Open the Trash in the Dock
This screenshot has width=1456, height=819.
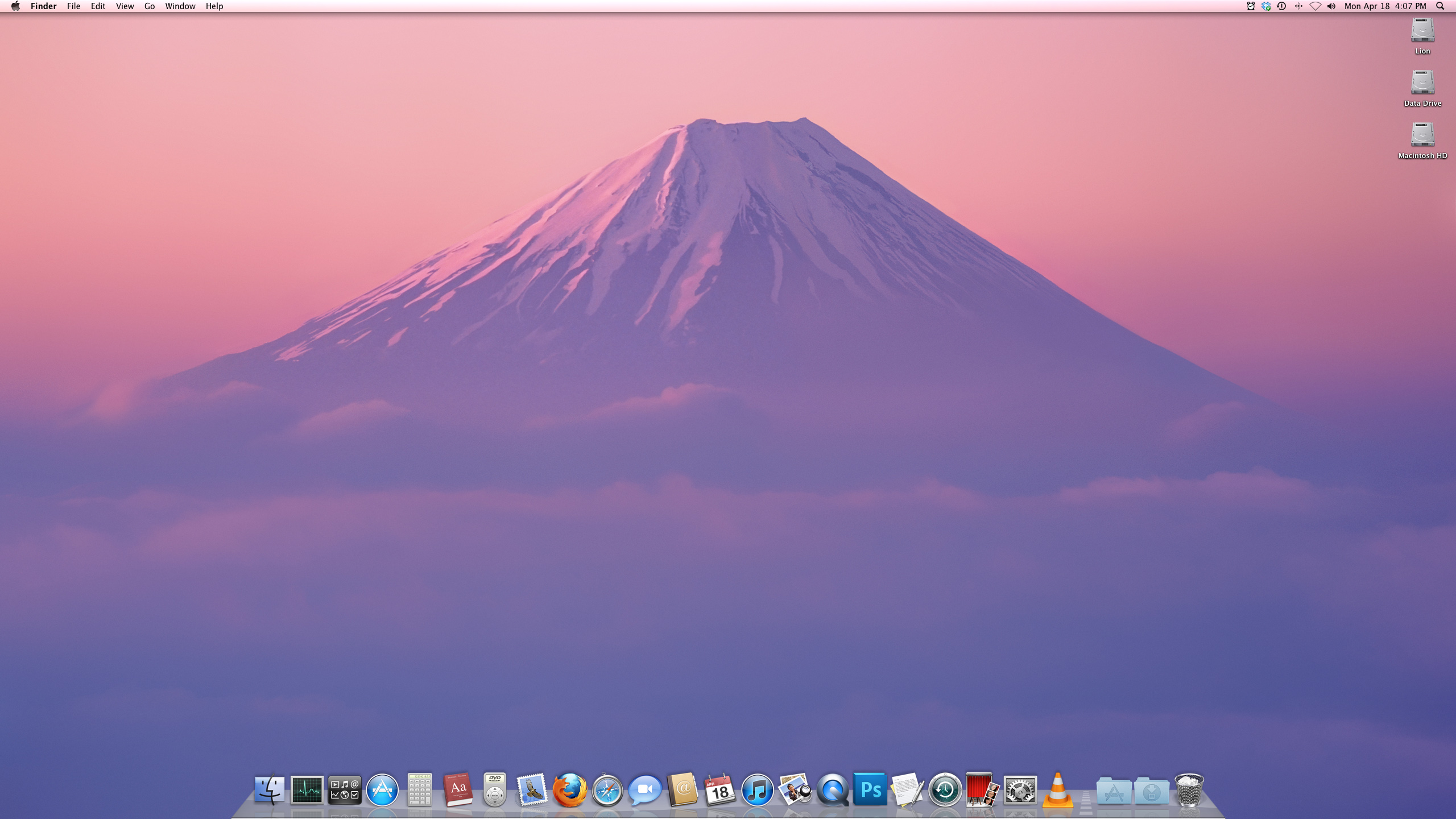1189,790
